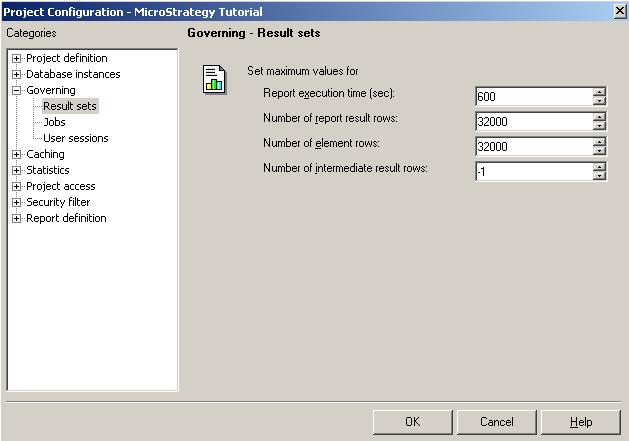Increase report execution time with up arrow
This screenshot has width=629, height=441.
[x=599, y=92]
